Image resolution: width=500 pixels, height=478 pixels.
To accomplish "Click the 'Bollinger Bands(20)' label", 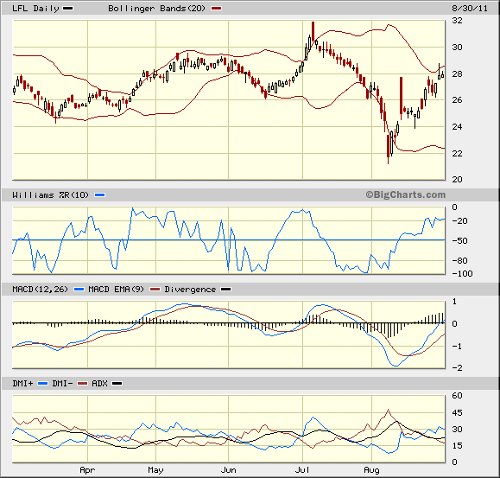I will [x=157, y=8].
